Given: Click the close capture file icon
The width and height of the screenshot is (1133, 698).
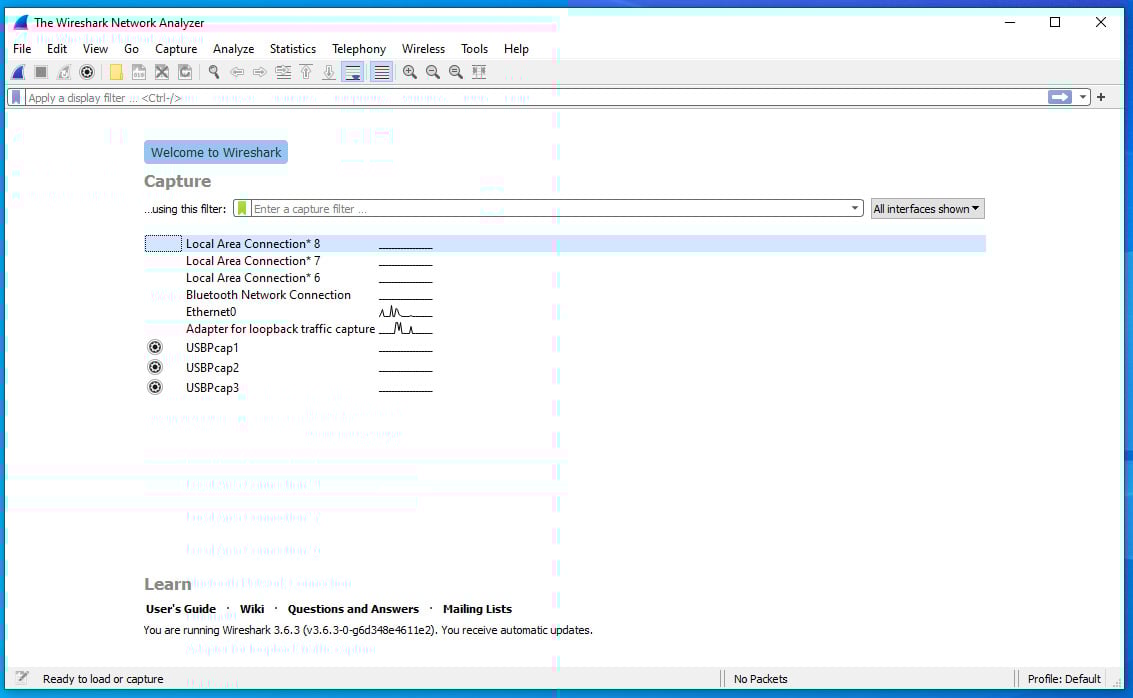Looking at the screenshot, I should (162, 72).
